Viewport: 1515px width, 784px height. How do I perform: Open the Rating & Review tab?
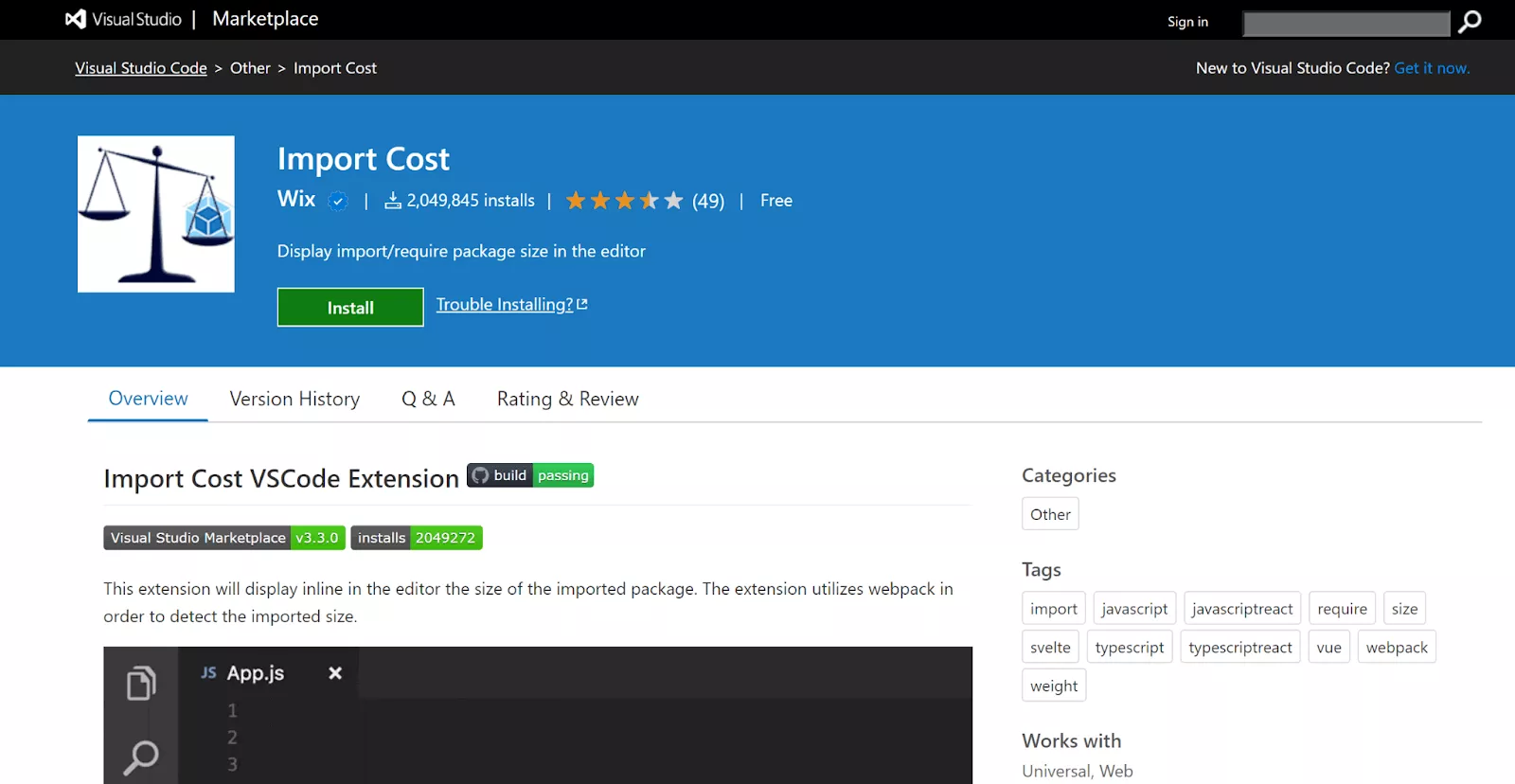click(x=568, y=399)
